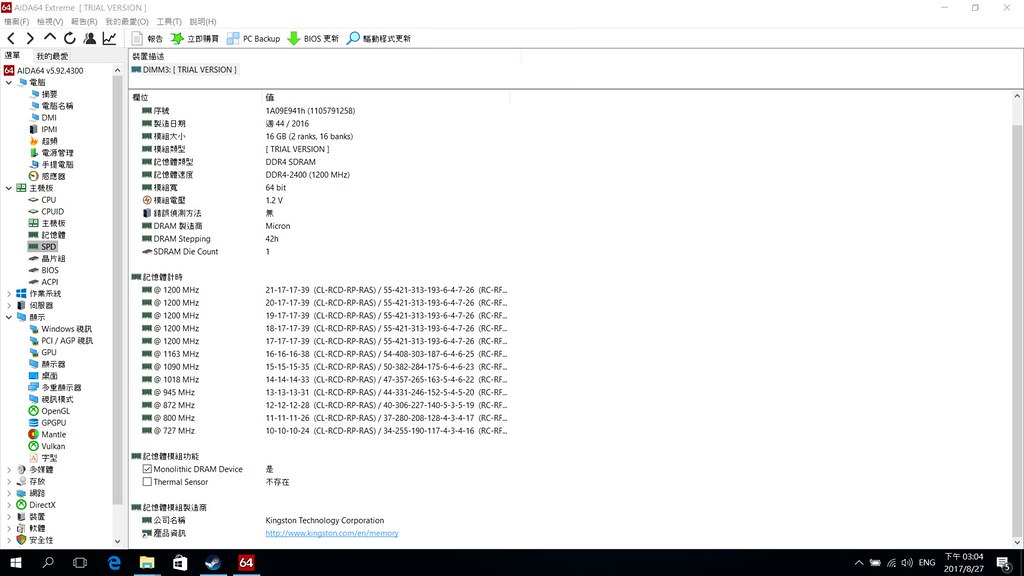The width and height of the screenshot is (1024, 576).
Task: Select CPU in the tree
Action: coord(48,200)
